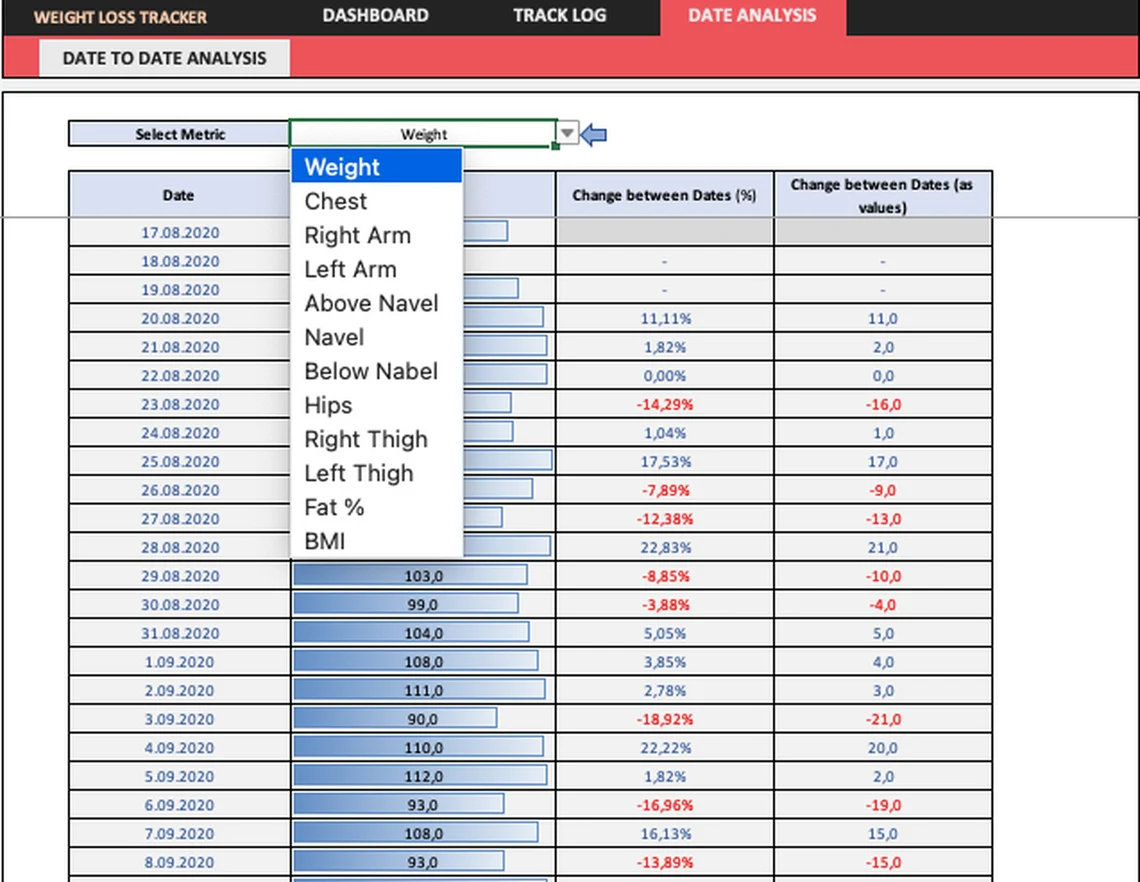1140x882 pixels.
Task: Select Weight from the metric list
Action: point(340,167)
